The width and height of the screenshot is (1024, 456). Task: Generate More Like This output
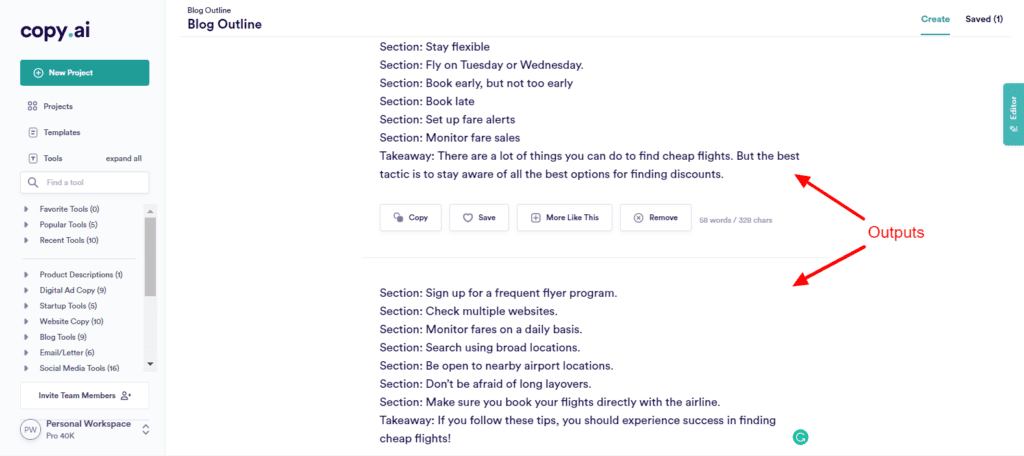[564, 217]
